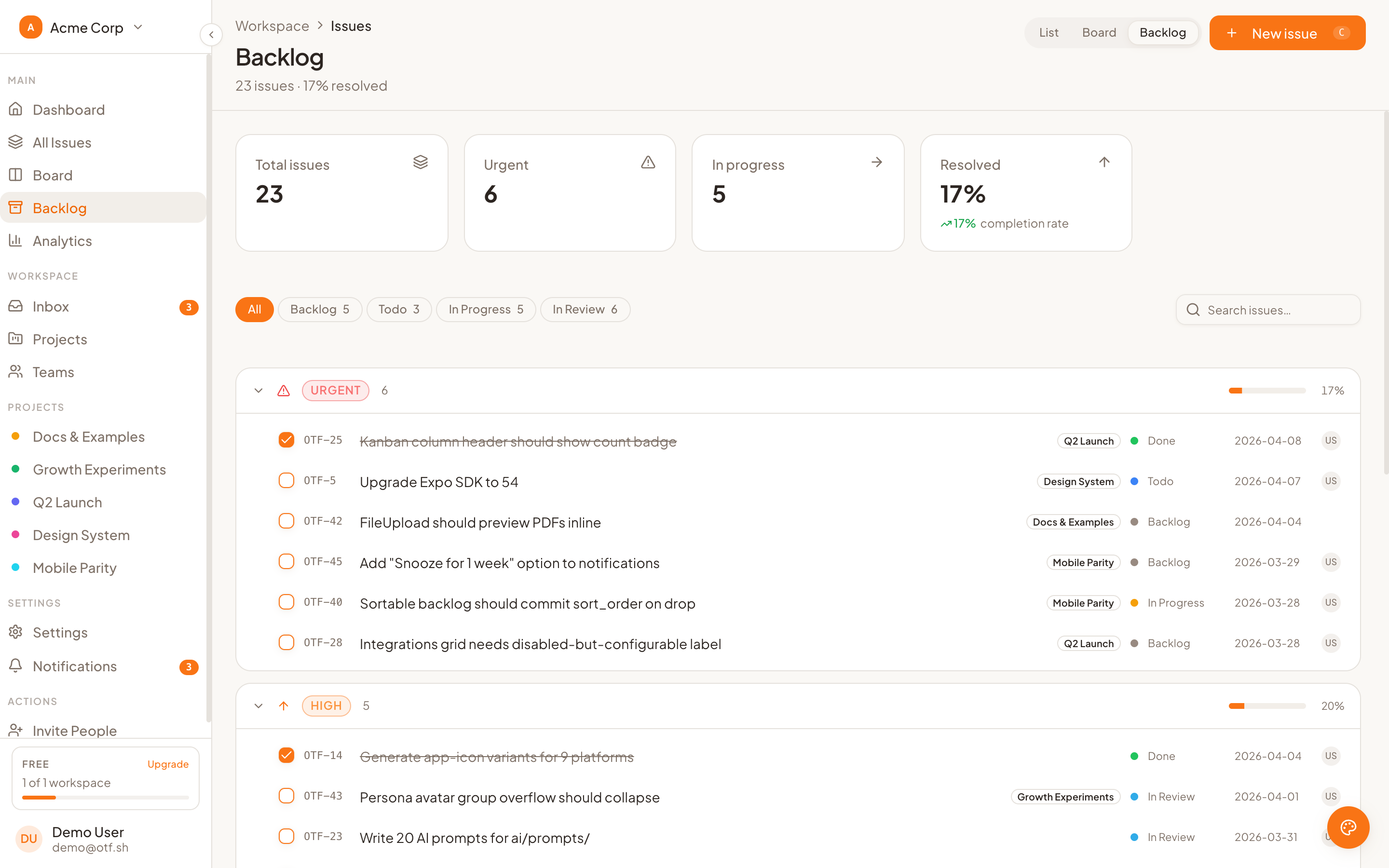1389x868 pixels.
Task: Collapse the HIGH group chevron
Action: [259, 705]
